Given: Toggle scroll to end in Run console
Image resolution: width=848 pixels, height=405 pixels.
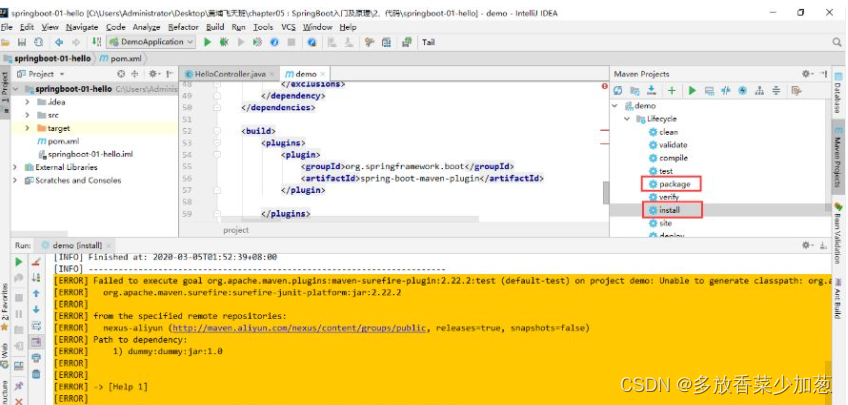Looking at the screenshot, I should [x=36, y=342].
